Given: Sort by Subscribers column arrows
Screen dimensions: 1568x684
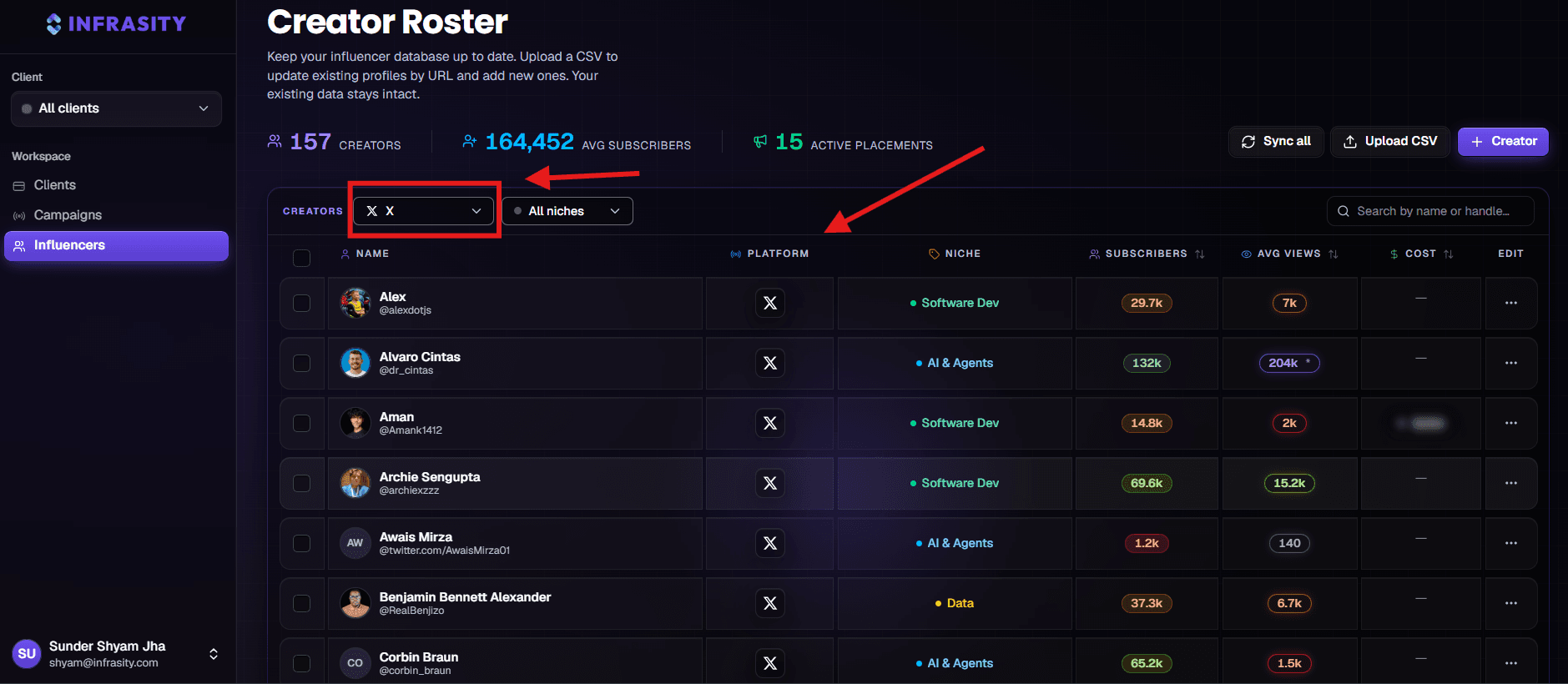Looking at the screenshot, I should click(1200, 254).
